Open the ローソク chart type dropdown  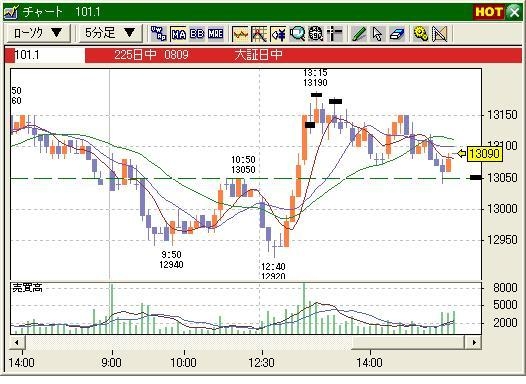38,33
